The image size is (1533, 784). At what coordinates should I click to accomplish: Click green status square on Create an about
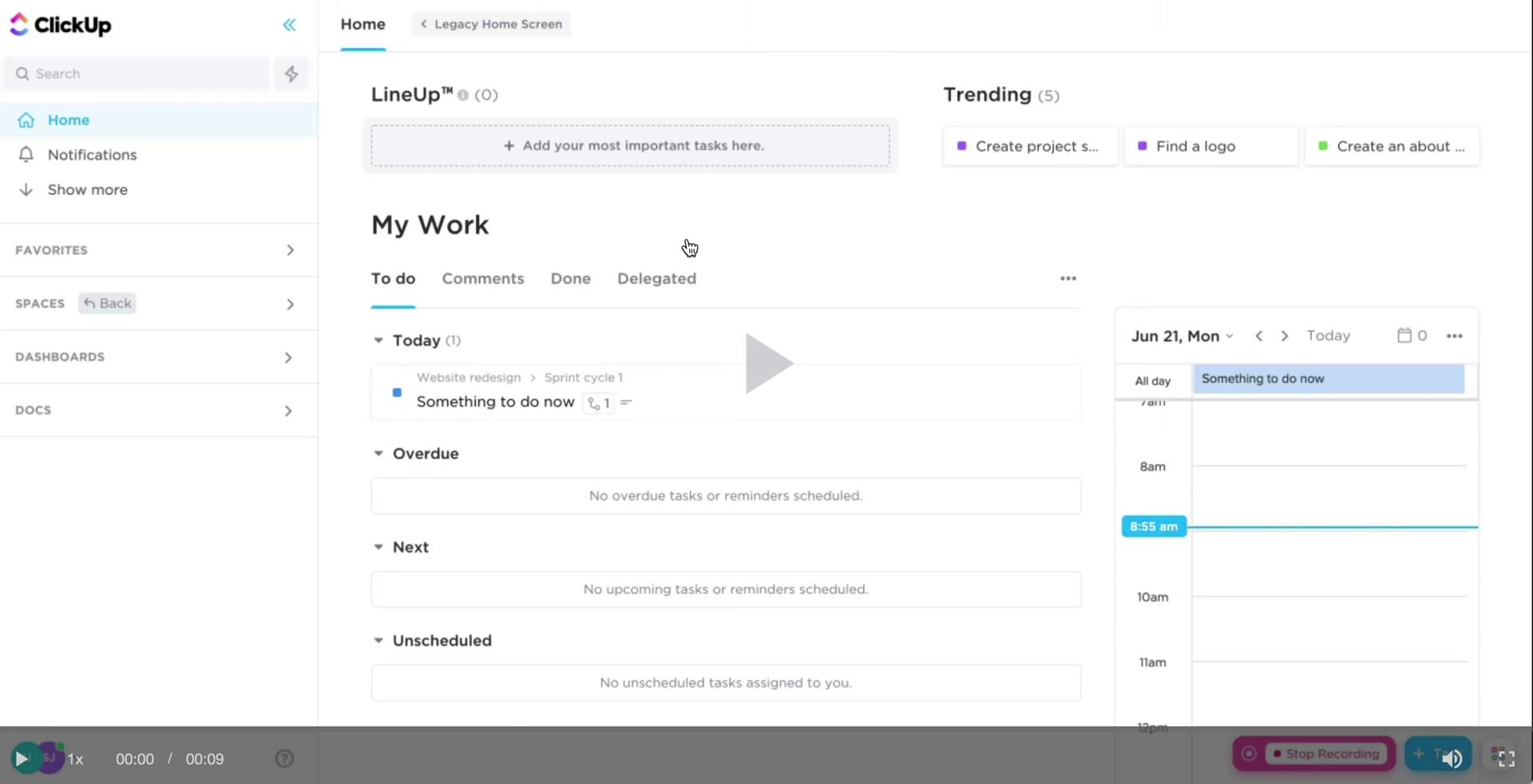click(x=1323, y=146)
